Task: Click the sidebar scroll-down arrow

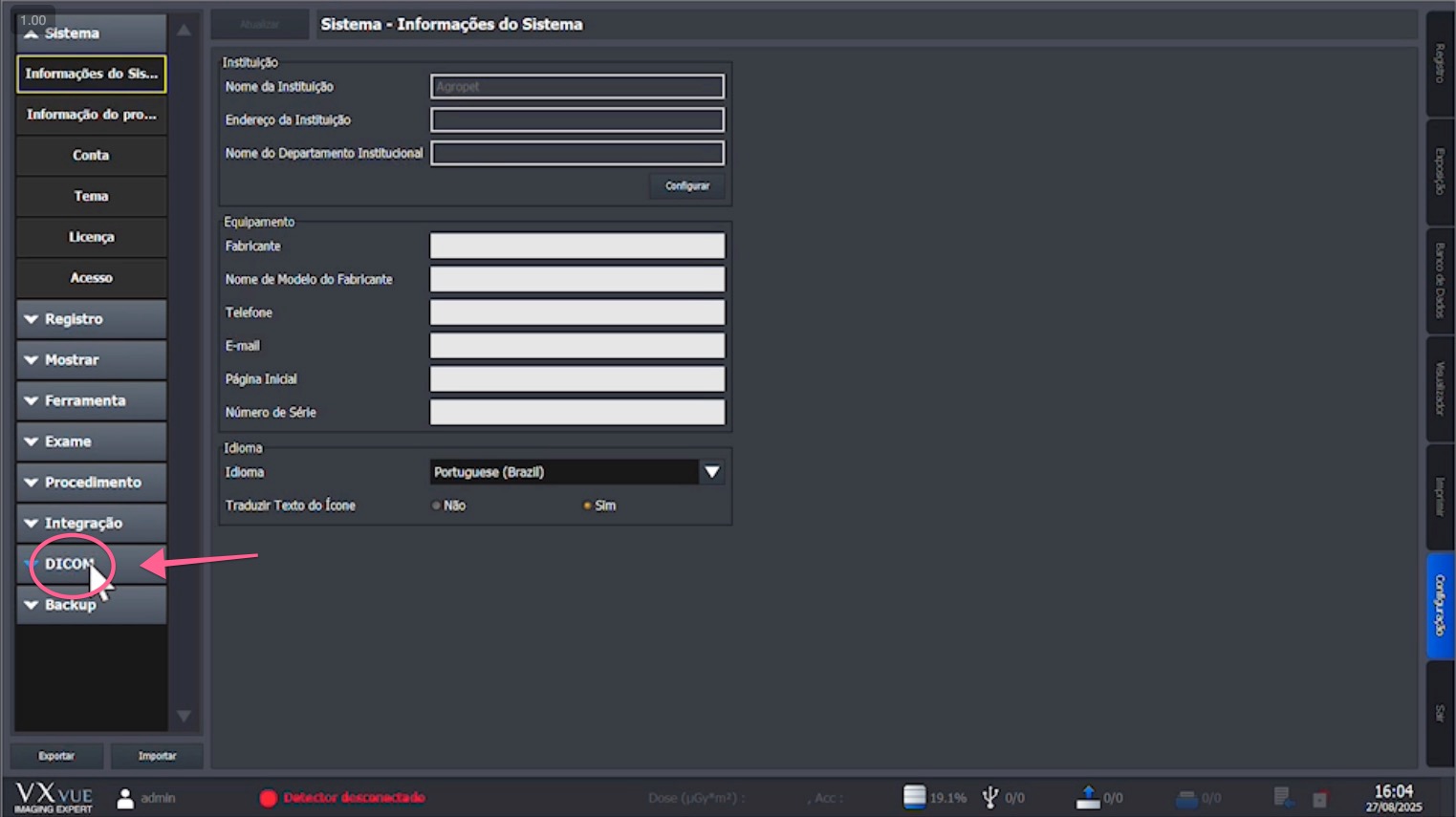Action: 184,717
